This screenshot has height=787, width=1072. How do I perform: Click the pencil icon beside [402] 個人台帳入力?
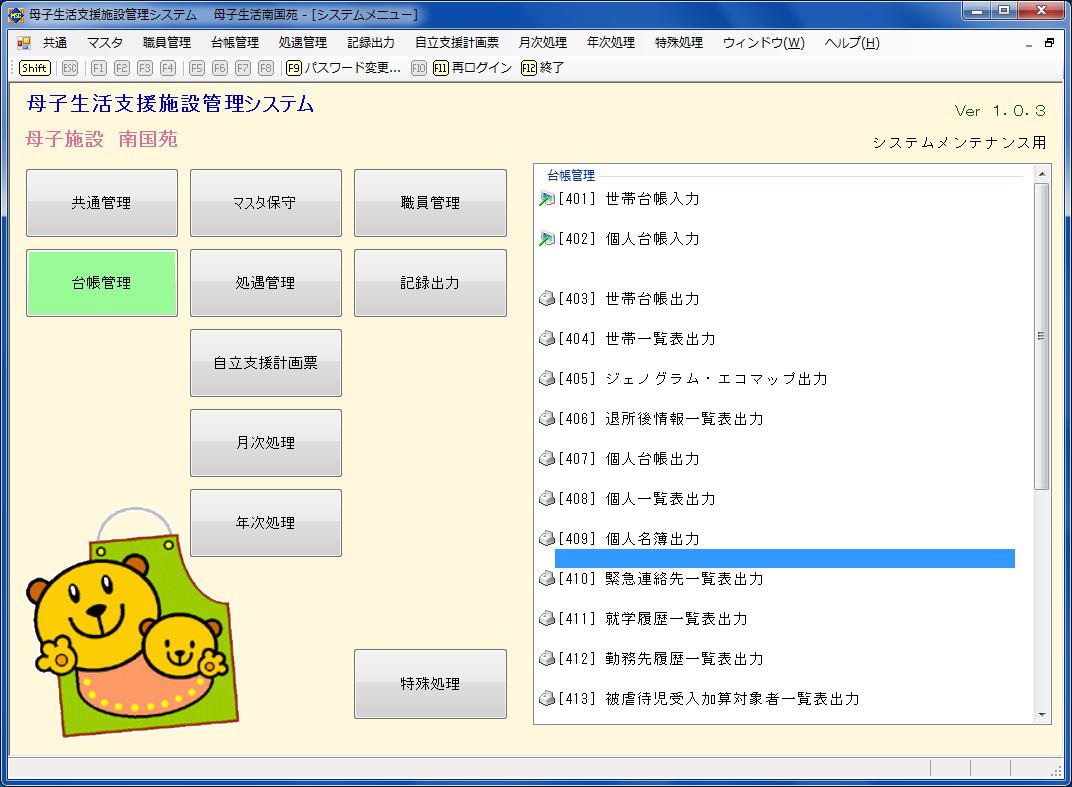[x=546, y=239]
